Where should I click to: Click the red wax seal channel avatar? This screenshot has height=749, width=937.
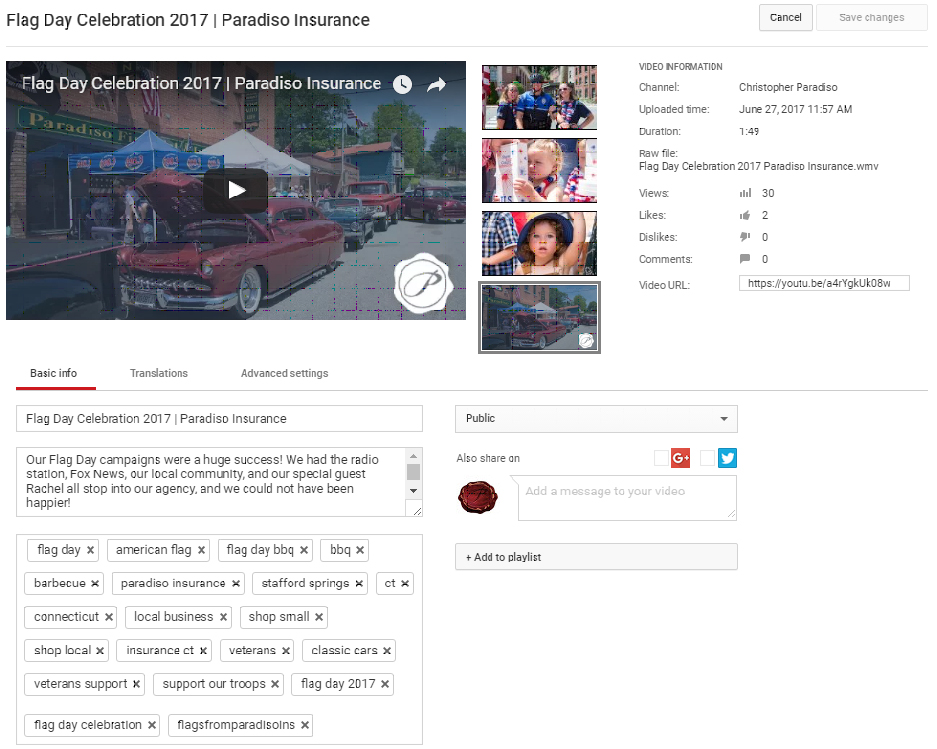click(x=477, y=497)
